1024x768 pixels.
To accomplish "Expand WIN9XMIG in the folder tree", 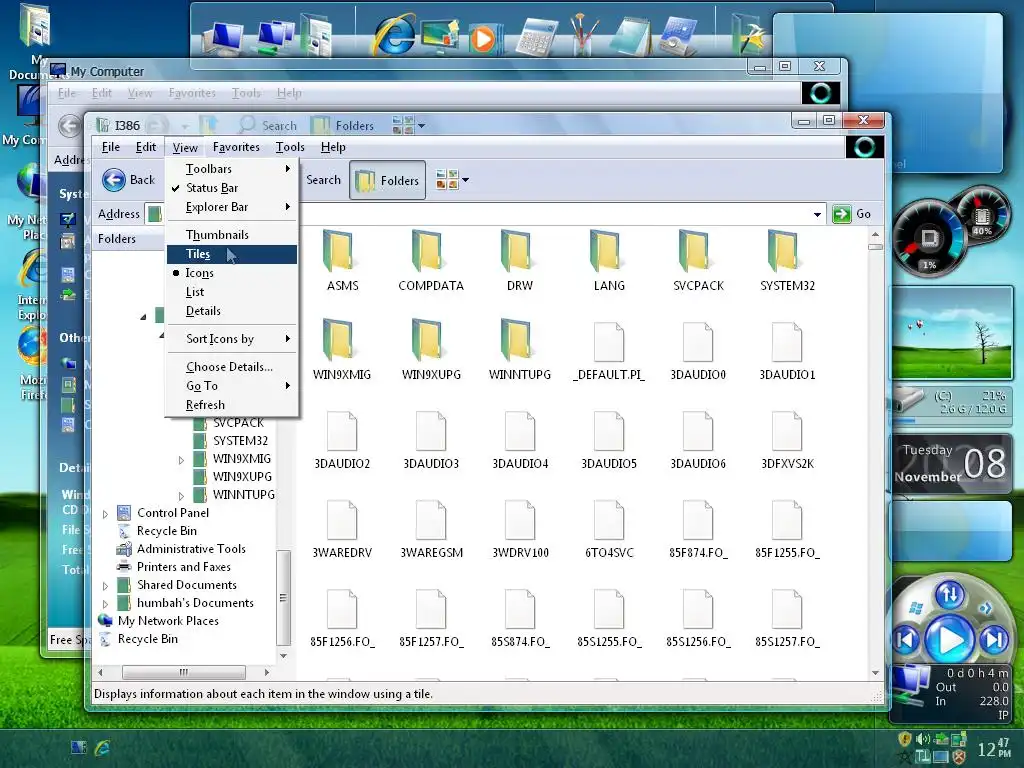I will coord(181,460).
